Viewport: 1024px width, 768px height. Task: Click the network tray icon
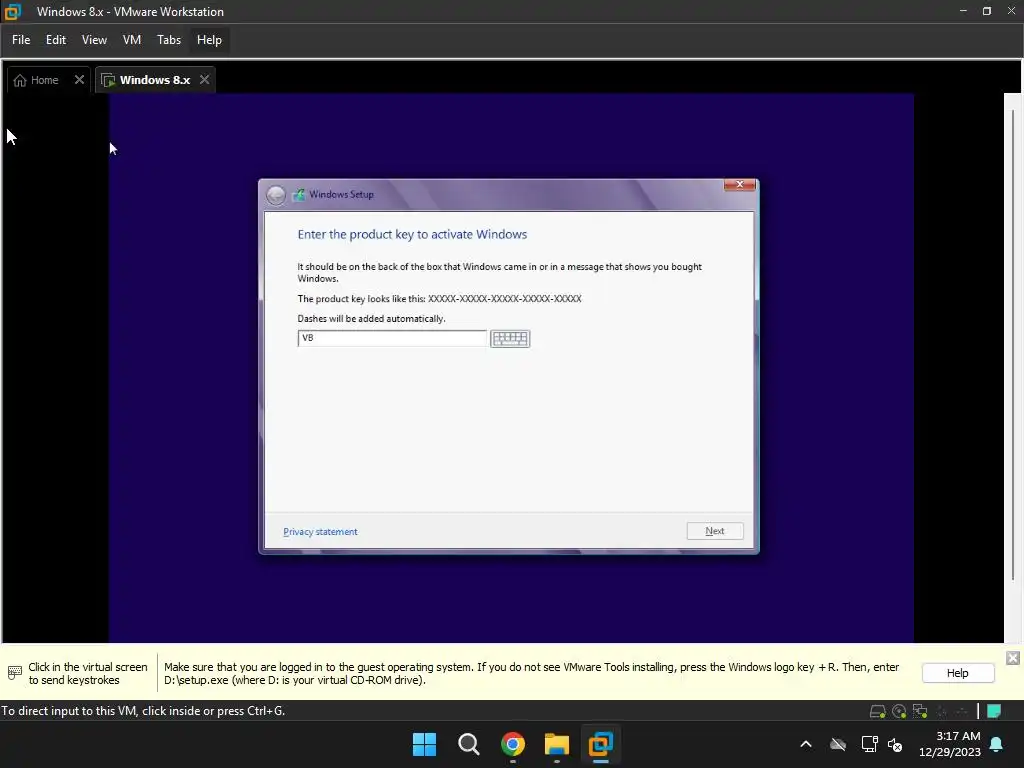tap(869, 744)
